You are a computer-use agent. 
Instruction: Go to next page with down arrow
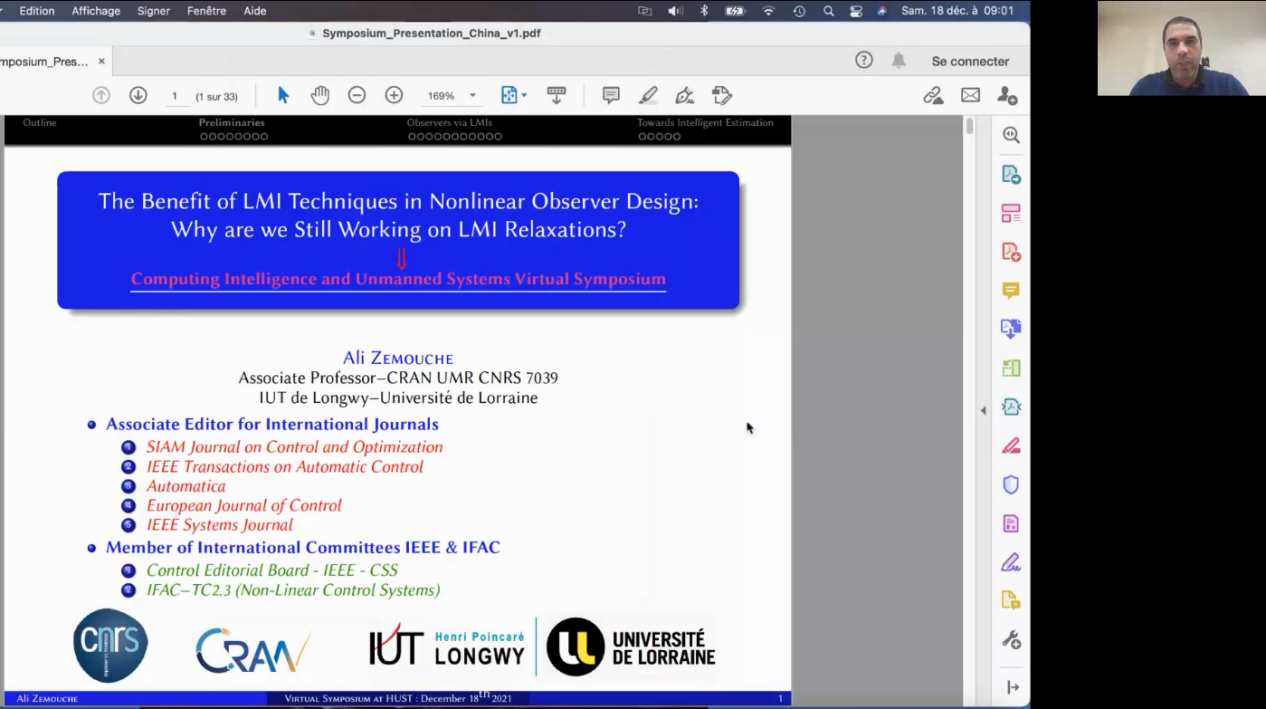[x=138, y=95]
